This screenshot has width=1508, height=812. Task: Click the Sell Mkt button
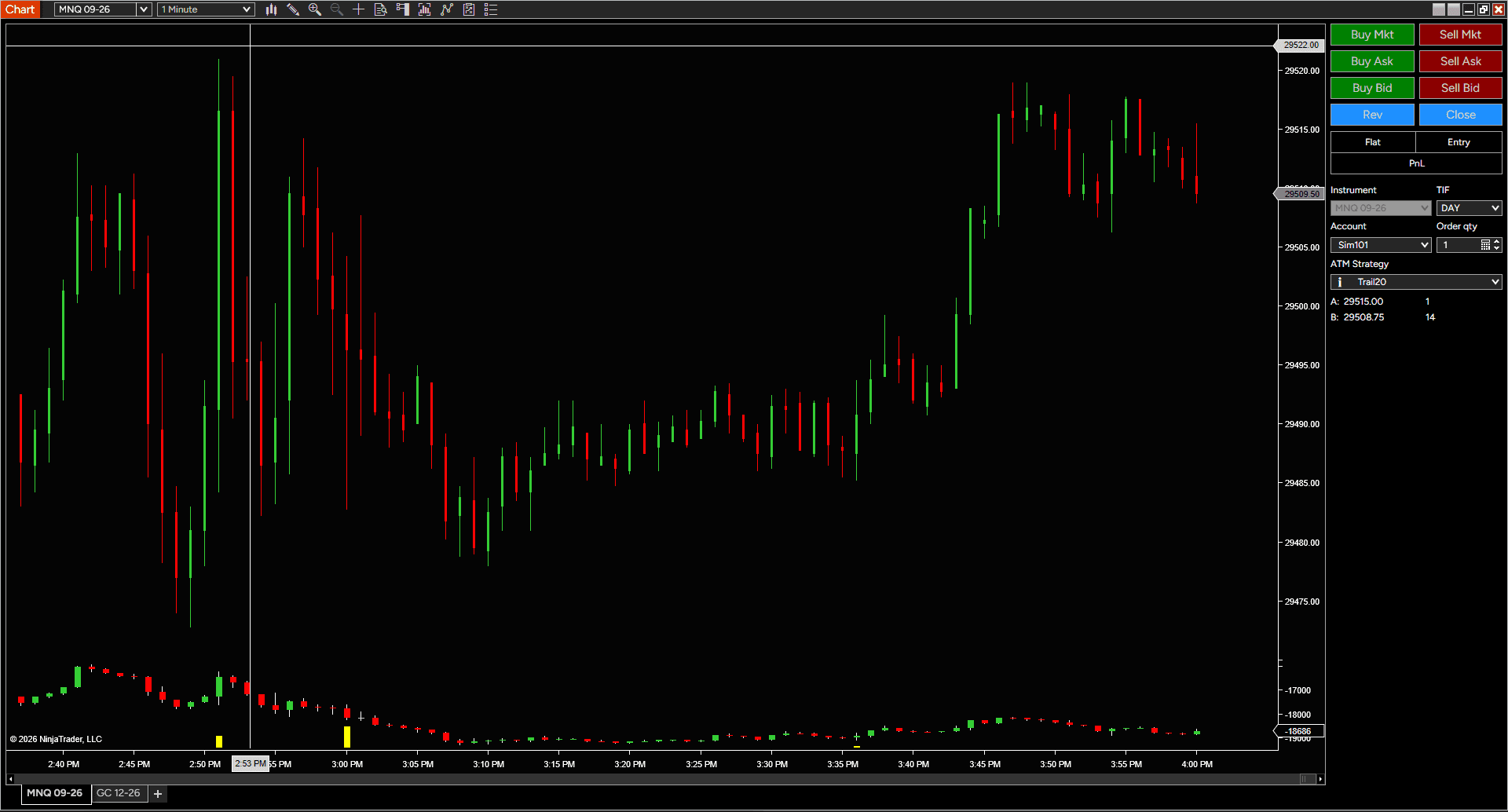tap(1460, 35)
